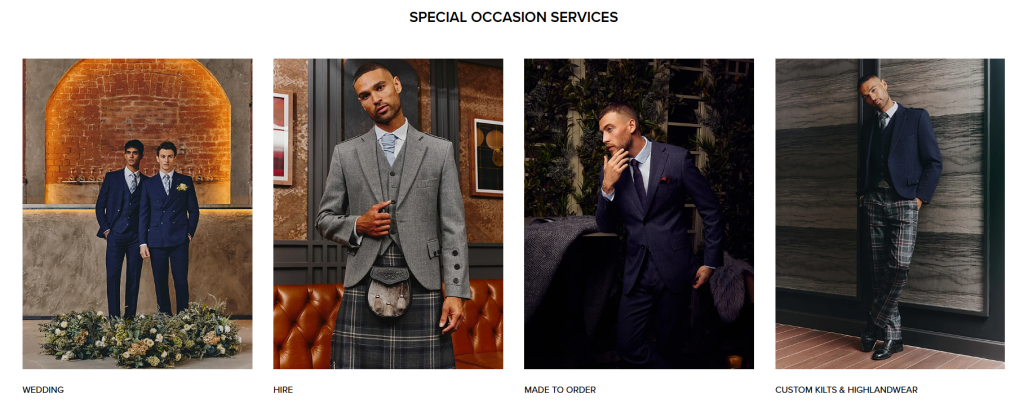This screenshot has width=1024, height=412.
Task: Click the groom wearing the boutonniere
Action: tap(167, 229)
